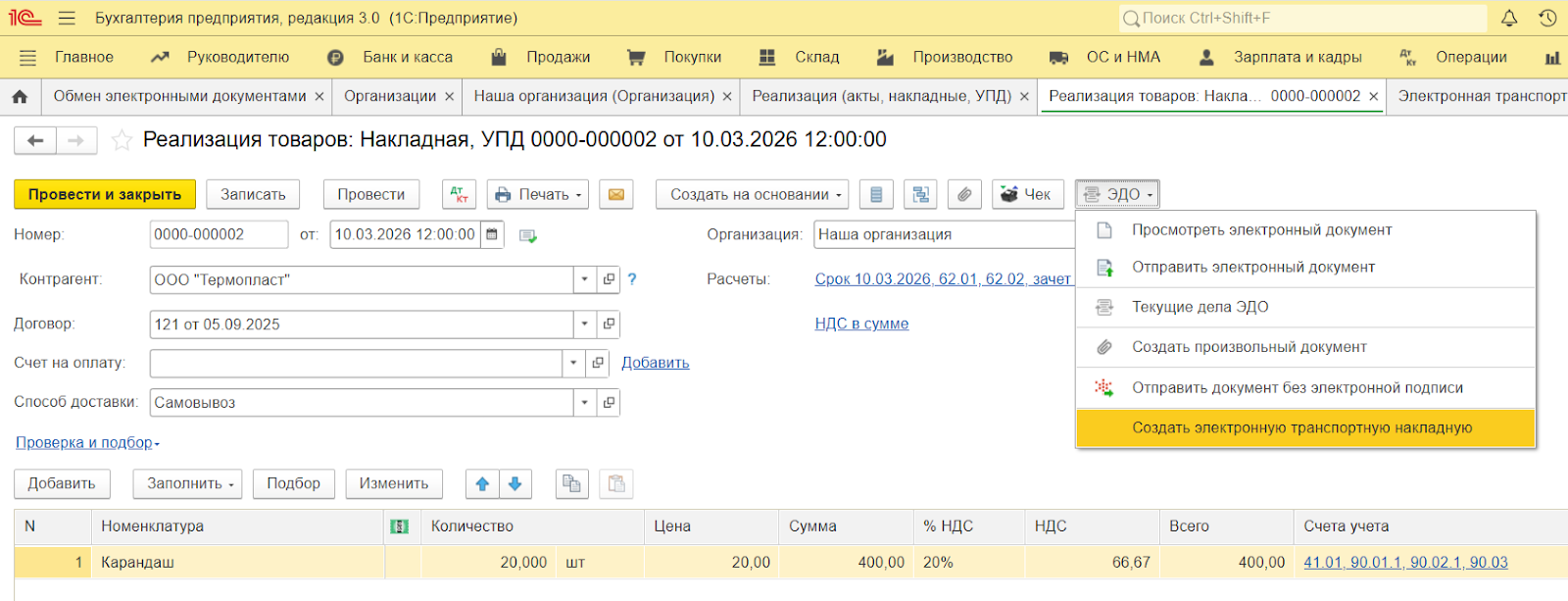1568x601 pixels.
Task: Click the paperclip attachments icon in toolbar
Action: pos(964,194)
